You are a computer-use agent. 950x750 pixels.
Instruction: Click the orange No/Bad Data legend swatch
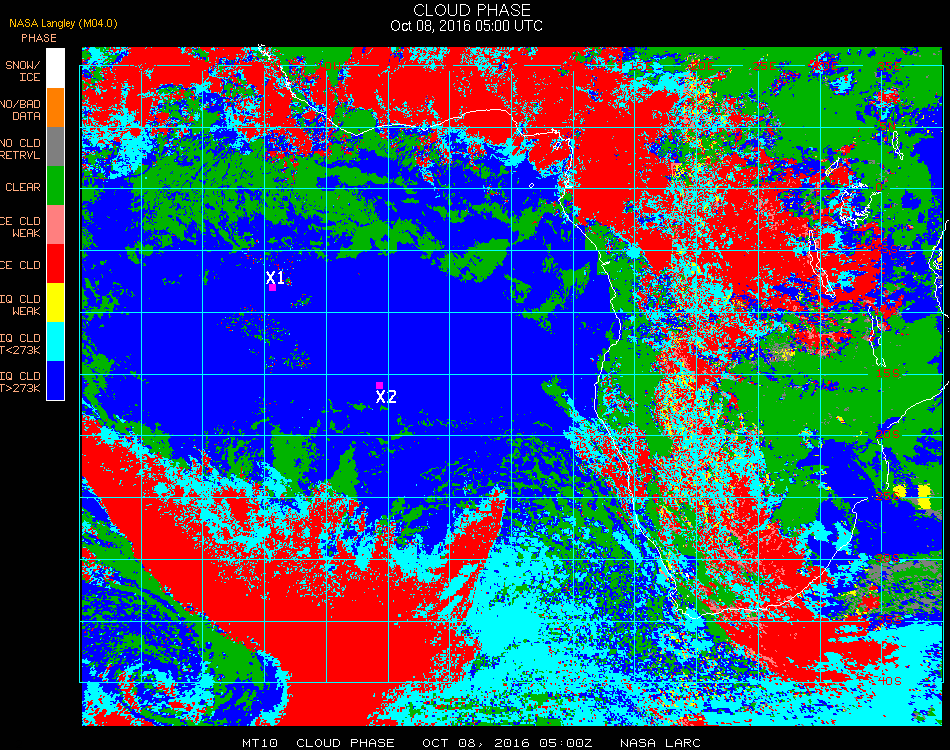click(55, 108)
